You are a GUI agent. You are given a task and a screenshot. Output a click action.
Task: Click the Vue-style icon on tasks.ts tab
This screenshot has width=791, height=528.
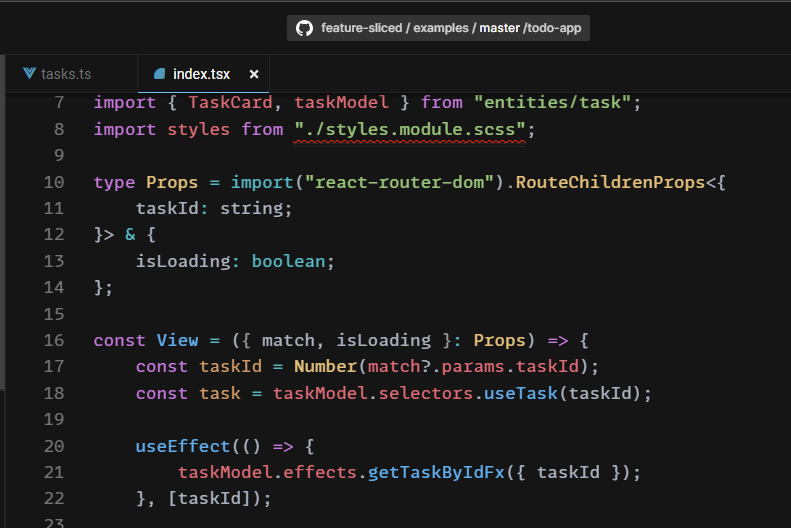(x=29, y=74)
